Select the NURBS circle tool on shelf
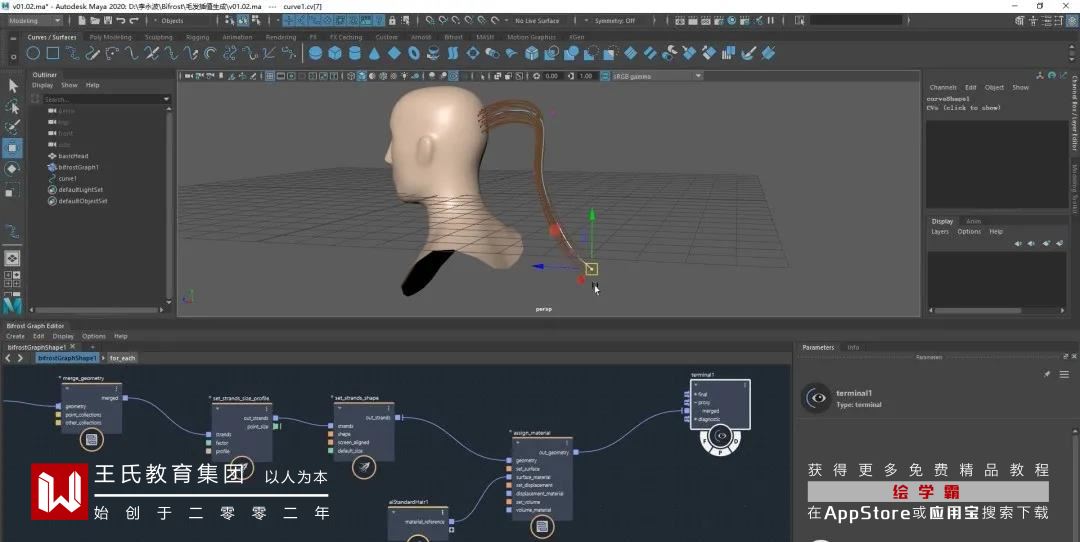The height and width of the screenshot is (542, 1080). pyautogui.click(x=33, y=53)
